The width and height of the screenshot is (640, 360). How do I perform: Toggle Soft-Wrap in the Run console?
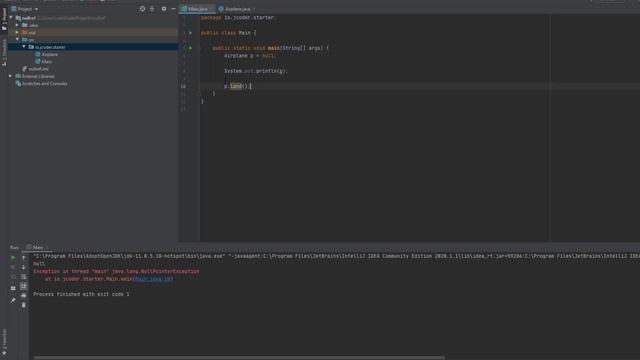pos(24,277)
